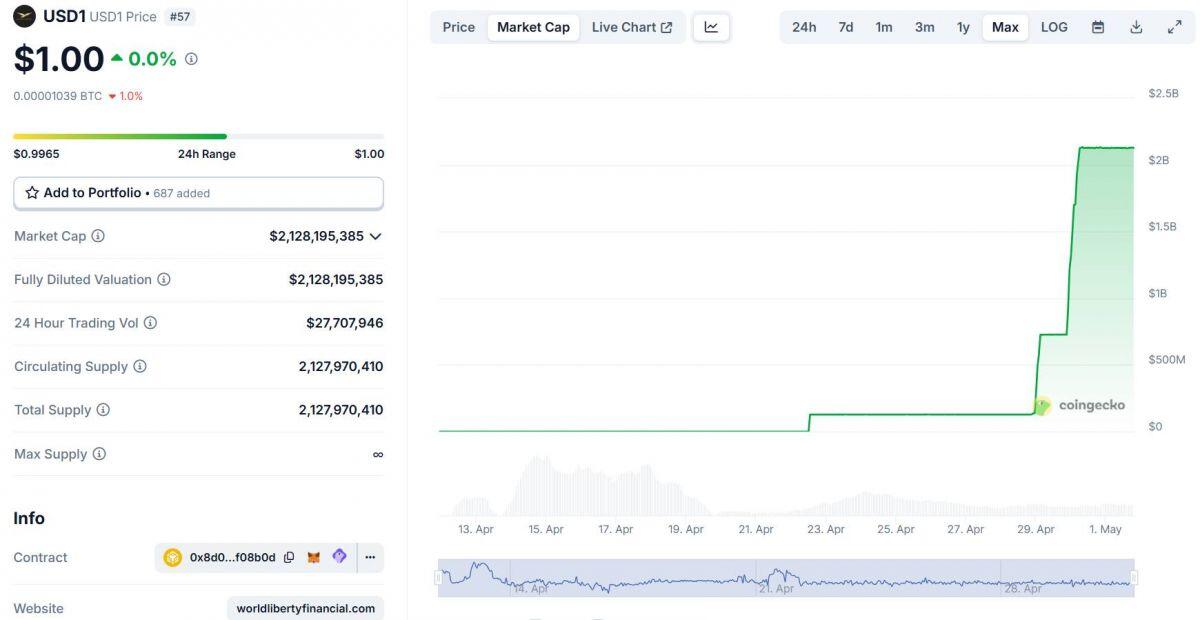The height and width of the screenshot is (620, 1200).
Task: Expand the chart to fullscreen
Action: coord(1173,27)
